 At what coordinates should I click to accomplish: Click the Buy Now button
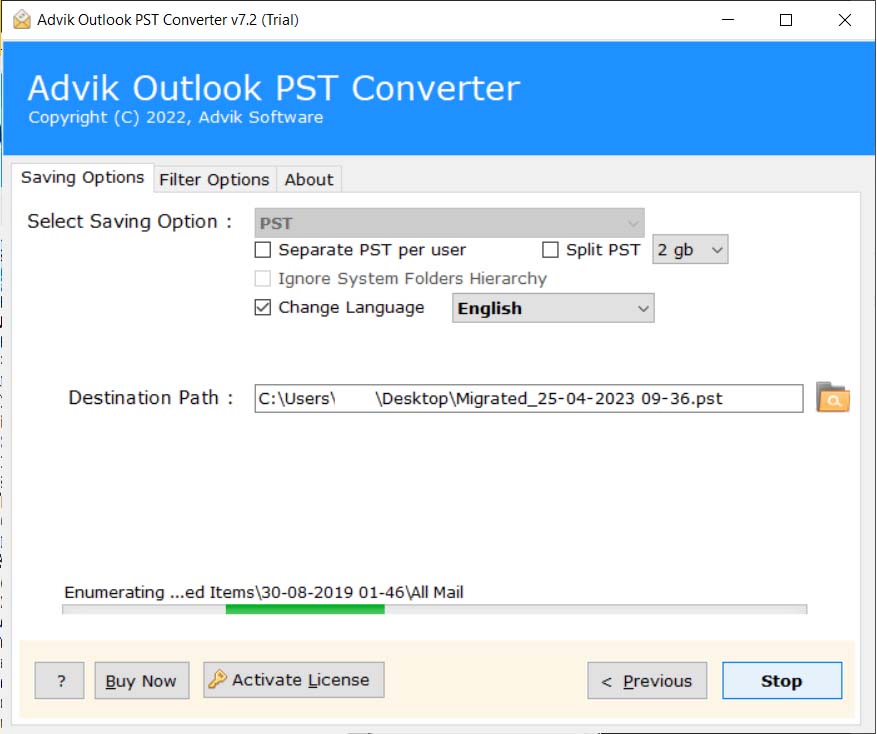point(142,681)
